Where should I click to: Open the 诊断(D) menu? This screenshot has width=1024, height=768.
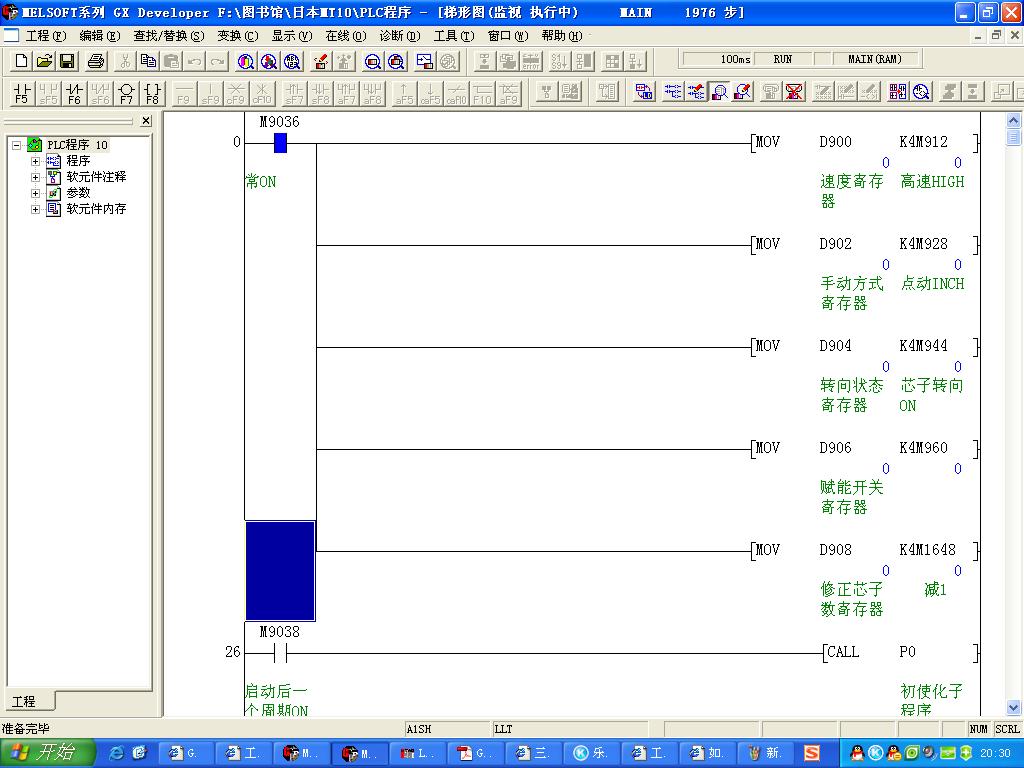click(399, 35)
